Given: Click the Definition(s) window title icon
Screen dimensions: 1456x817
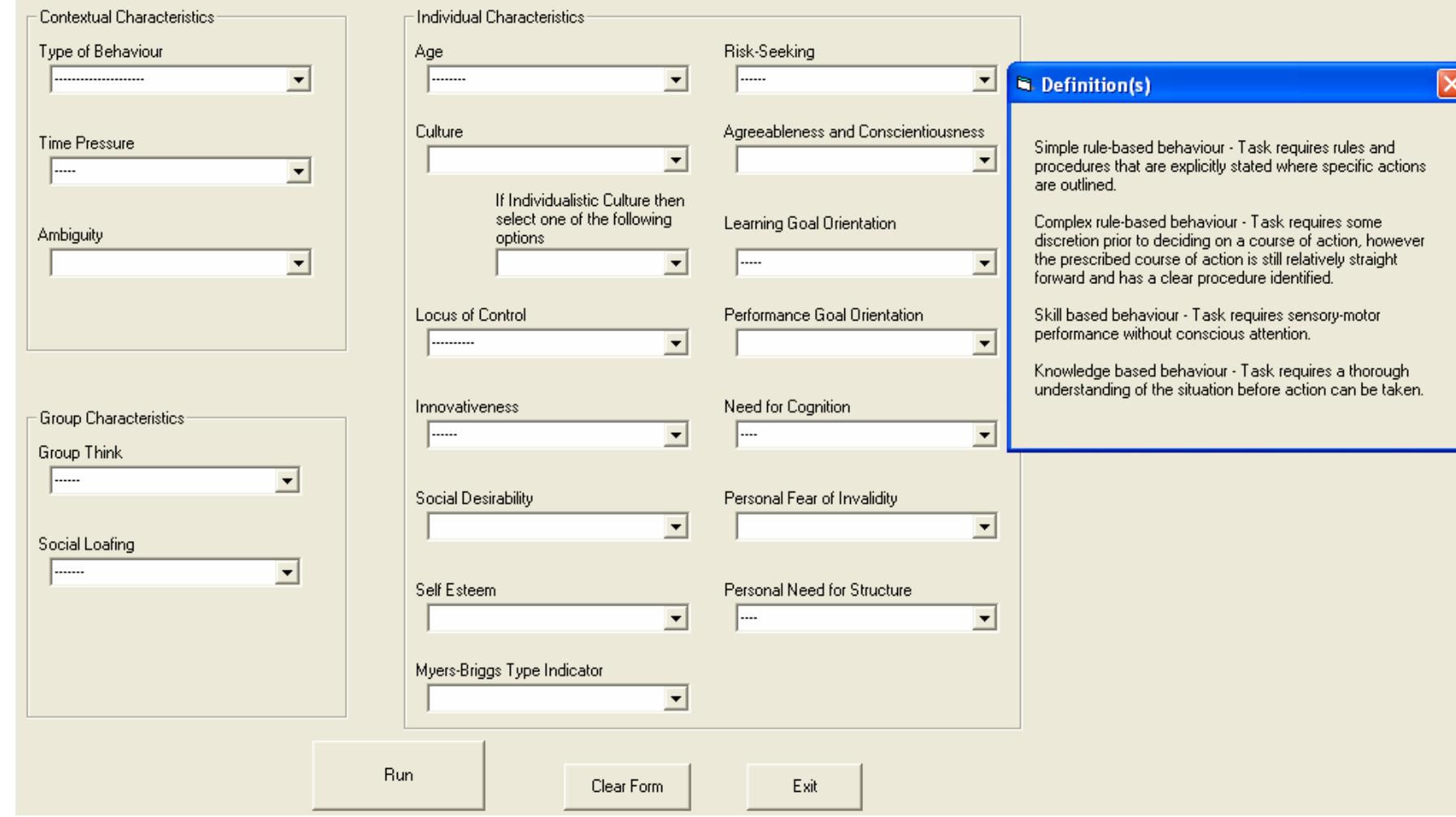Looking at the screenshot, I should pos(1024,85).
